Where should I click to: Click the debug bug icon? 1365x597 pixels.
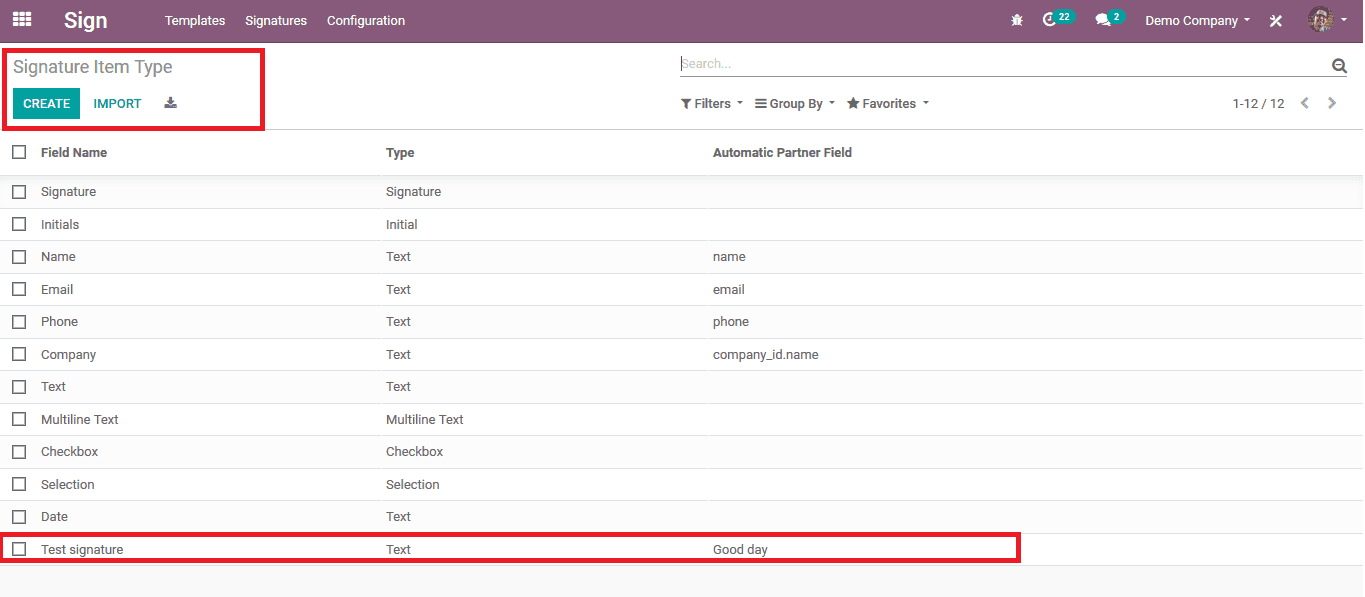pos(1017,20)
